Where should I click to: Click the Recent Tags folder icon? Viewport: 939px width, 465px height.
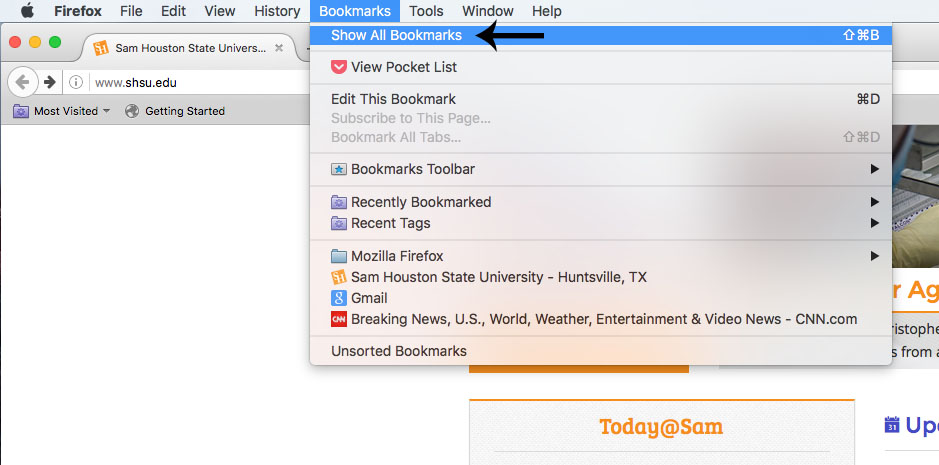(338, 224)
